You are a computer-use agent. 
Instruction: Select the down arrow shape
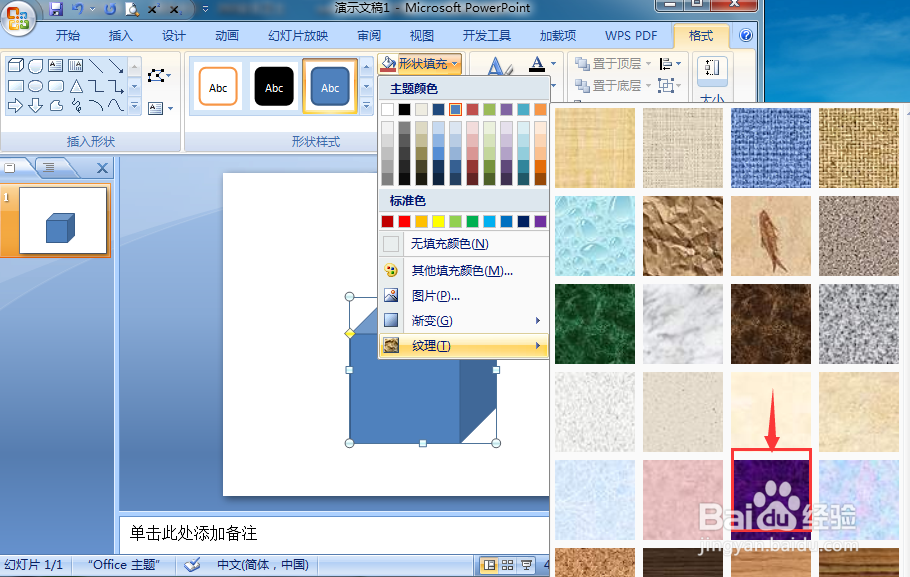tap(35, 106)
